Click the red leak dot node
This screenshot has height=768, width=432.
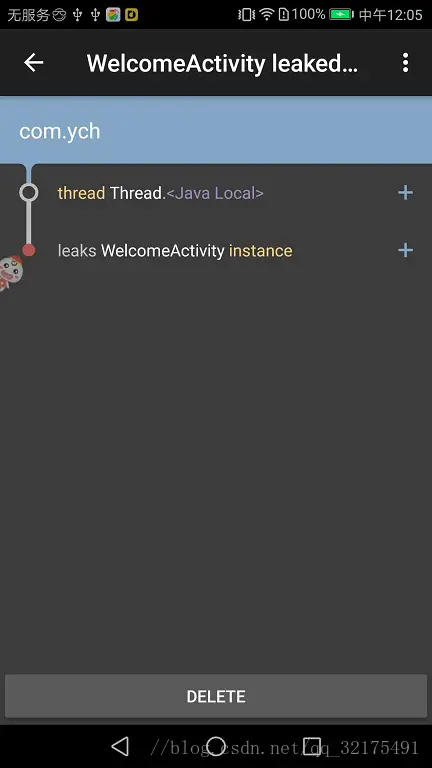[28, 250]
